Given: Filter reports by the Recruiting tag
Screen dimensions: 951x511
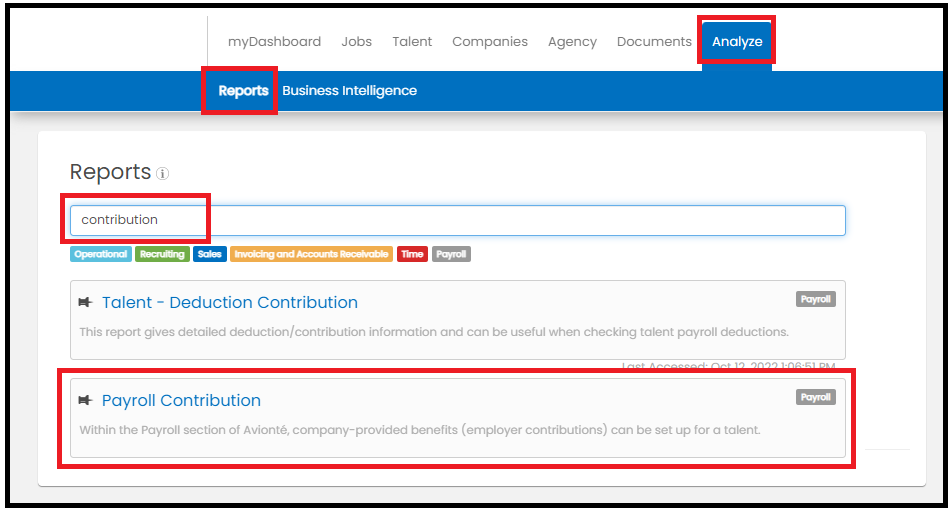Looking at the screenshot, I should pos(162,254).
